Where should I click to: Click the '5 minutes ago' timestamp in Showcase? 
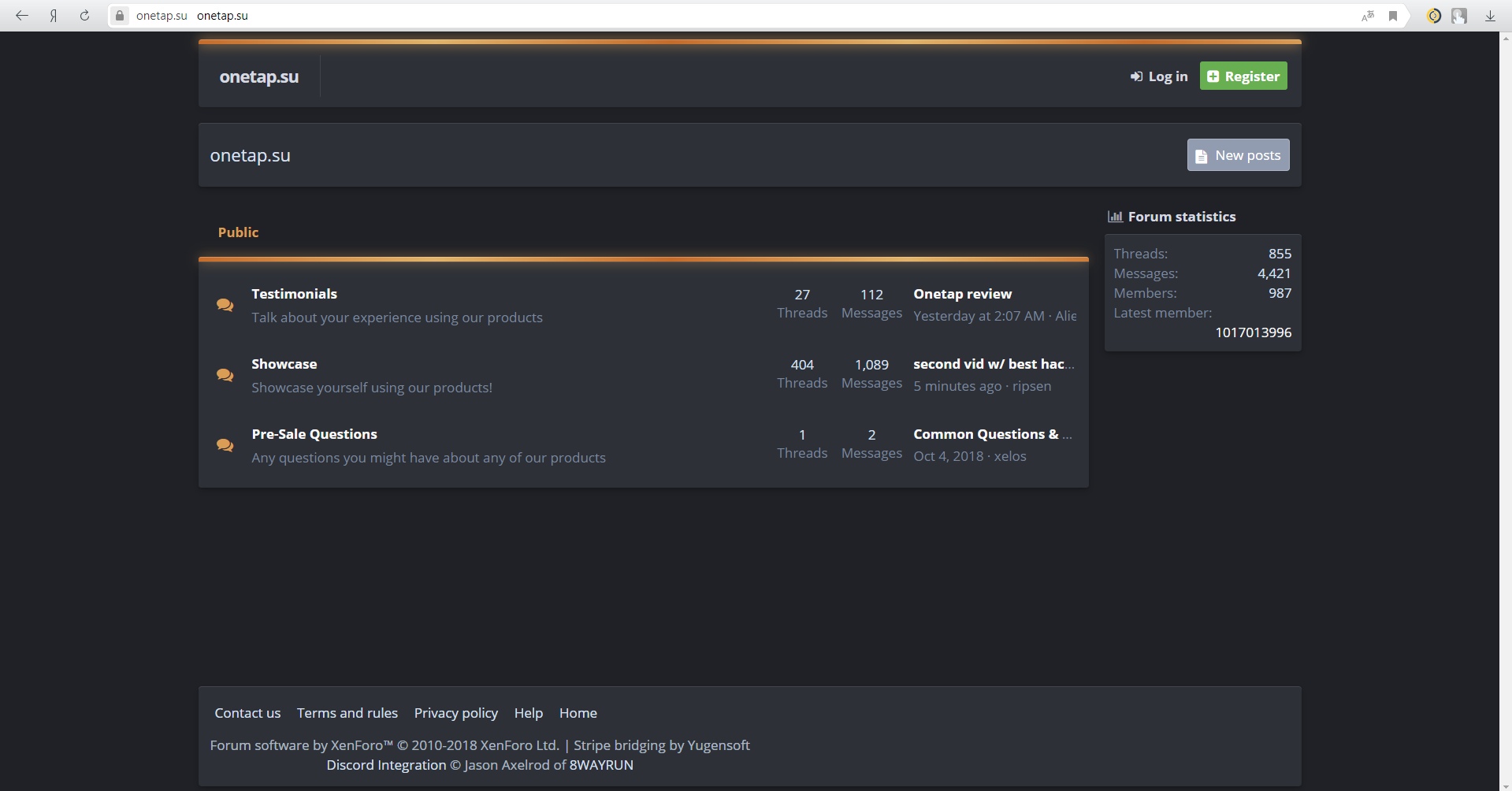pos(957,386)
